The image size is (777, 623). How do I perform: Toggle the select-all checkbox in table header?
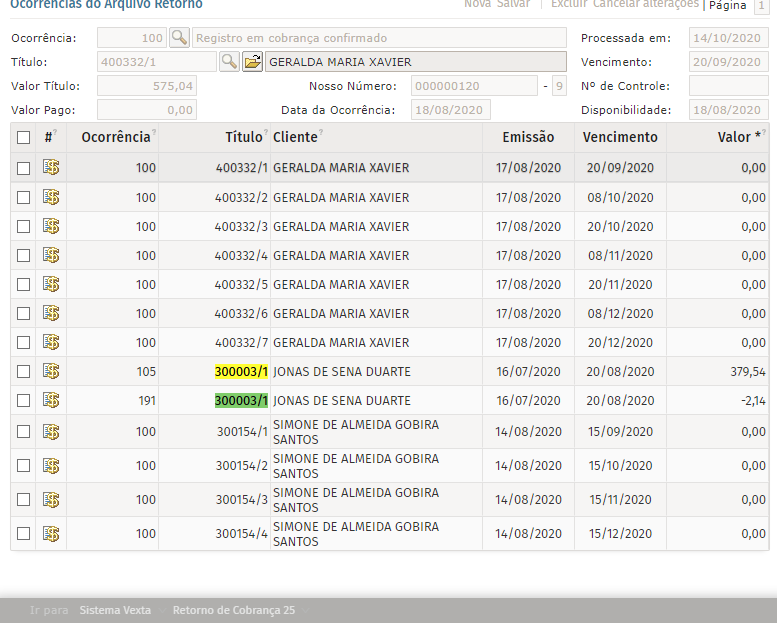[23, 138]
